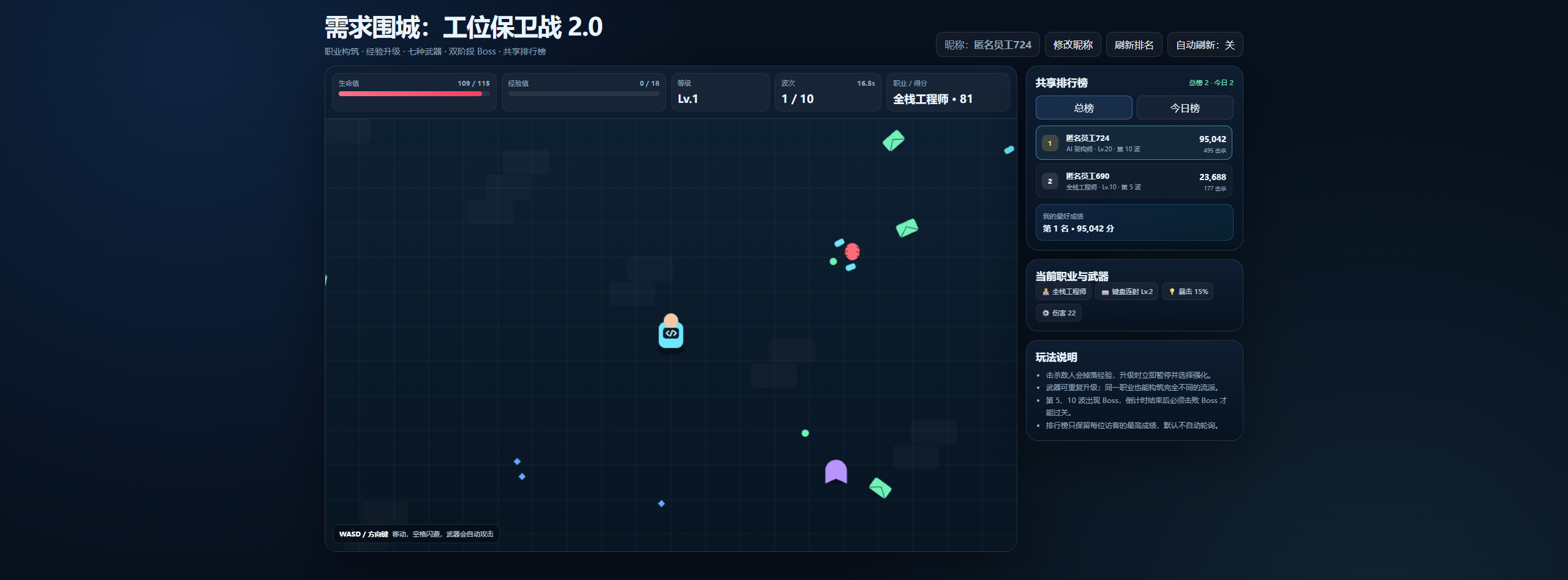Image resolution: width=1568 pixels, height=580 pixels.
Task: Click the 经验值 experience progress bar
Action: [x=584, y=94]
